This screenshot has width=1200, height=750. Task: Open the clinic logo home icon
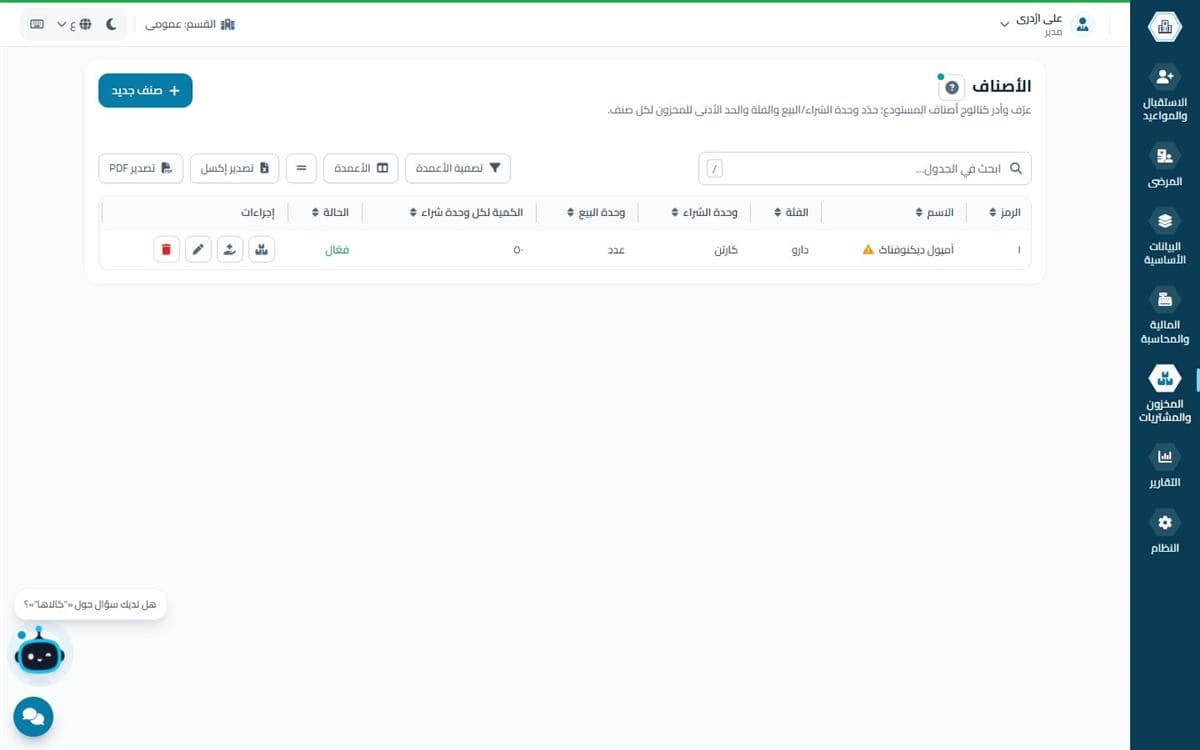1164,27
